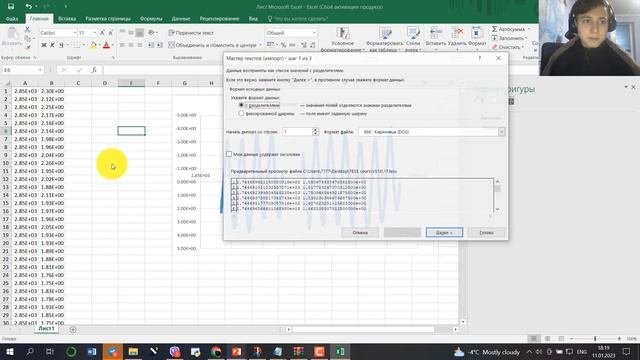Open the wizard's help question mark
The width and height of the screenshot is (640, 360).
pyautogui.click(x=480, y=58)
